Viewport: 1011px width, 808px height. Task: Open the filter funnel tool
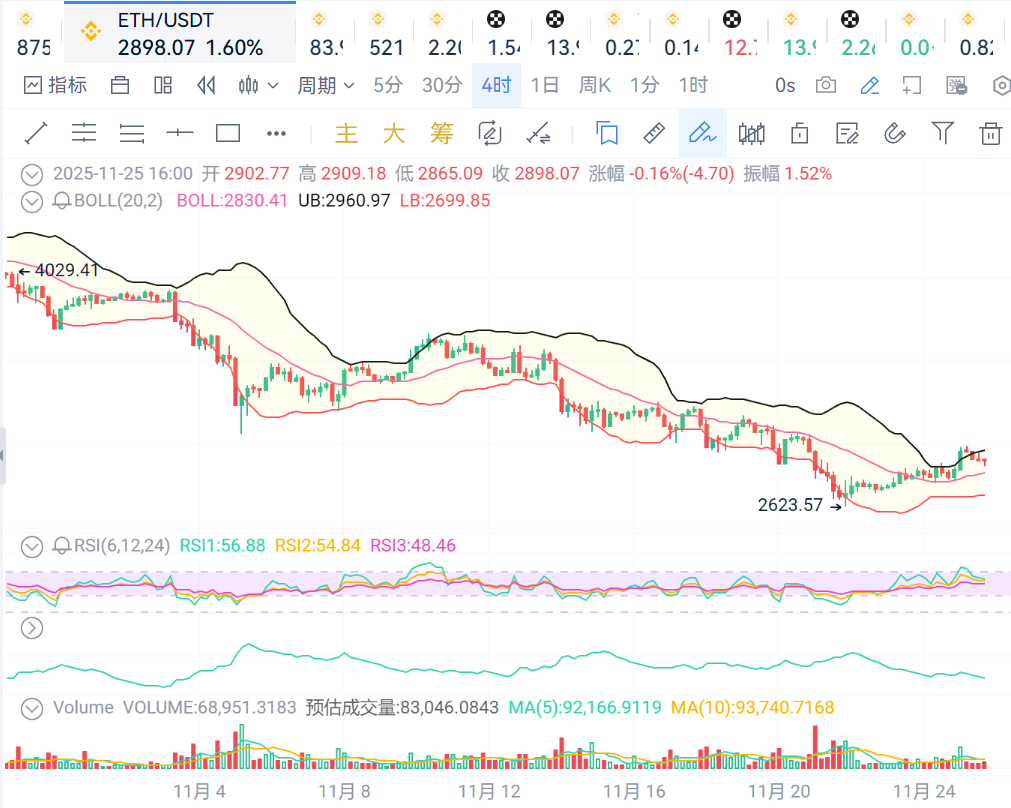pyautogui.click(x=942, y=133)
